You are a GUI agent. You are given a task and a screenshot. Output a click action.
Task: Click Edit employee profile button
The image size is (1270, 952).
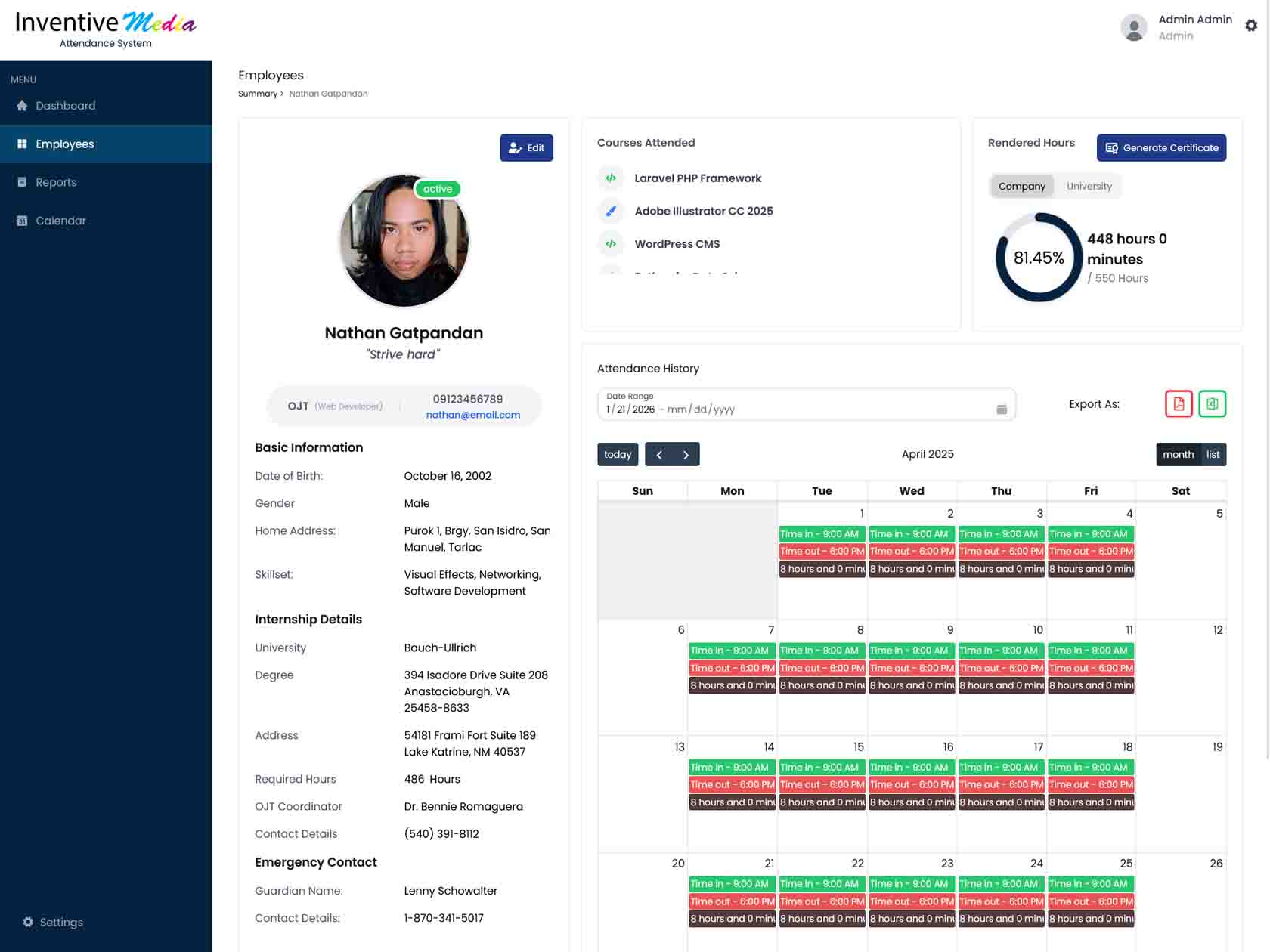pyautogui.click(x=526, y=148)
